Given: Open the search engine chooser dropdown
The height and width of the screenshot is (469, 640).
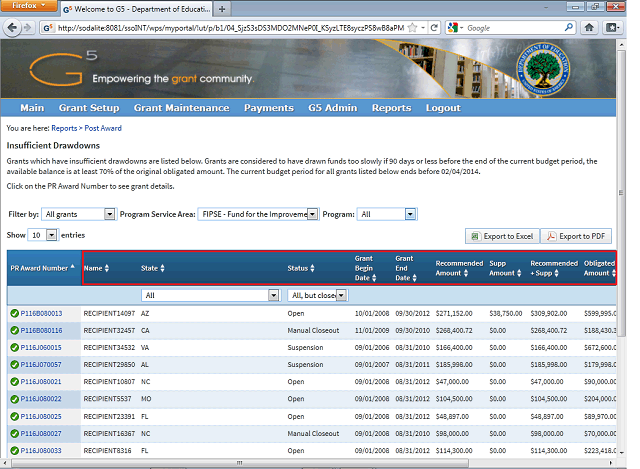Looking at the screenshot, I should tap(456, 28).
